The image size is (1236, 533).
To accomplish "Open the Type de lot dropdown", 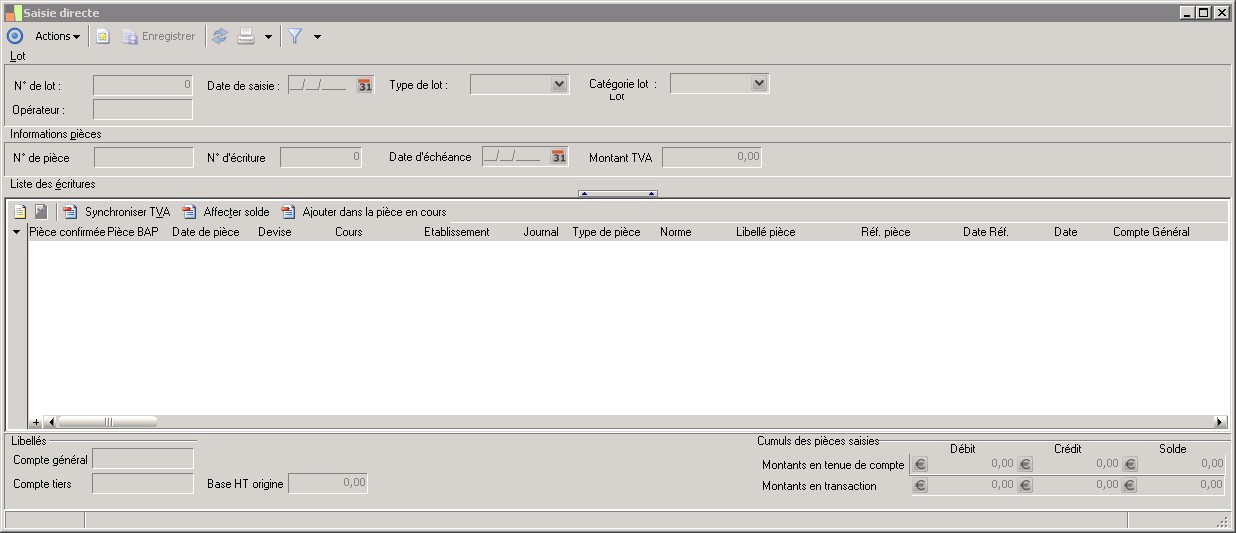I will (560, 84).
